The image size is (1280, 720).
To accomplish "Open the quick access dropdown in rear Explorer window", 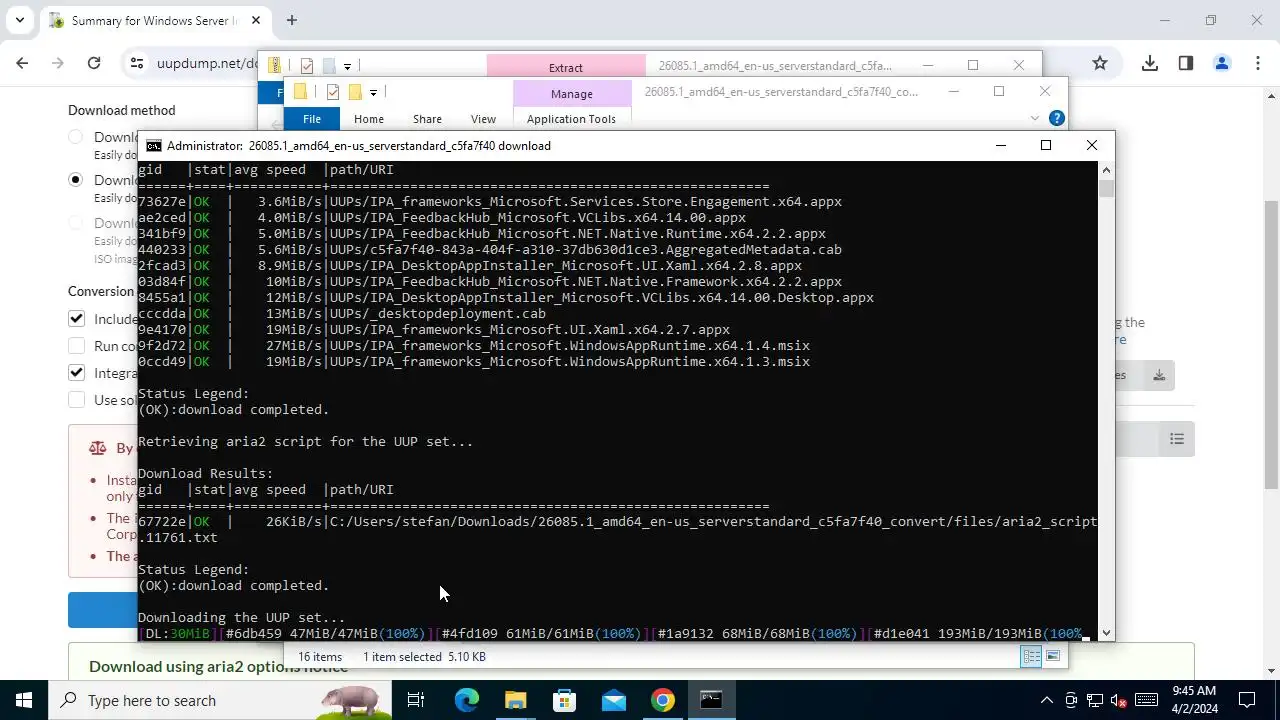I will pyautogui.click(x=347, y=67).
